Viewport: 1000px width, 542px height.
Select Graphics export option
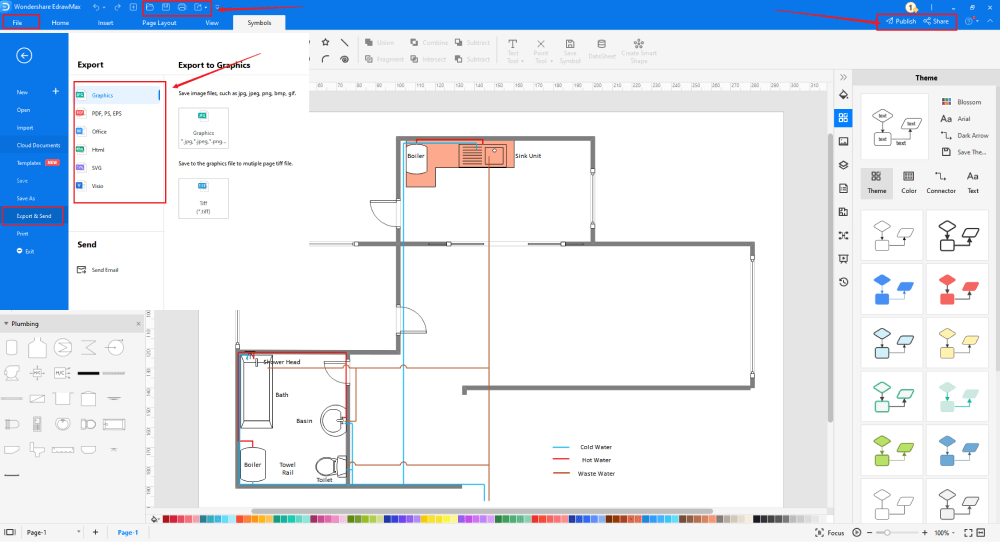pyautogui.click(x=102, y=95)
